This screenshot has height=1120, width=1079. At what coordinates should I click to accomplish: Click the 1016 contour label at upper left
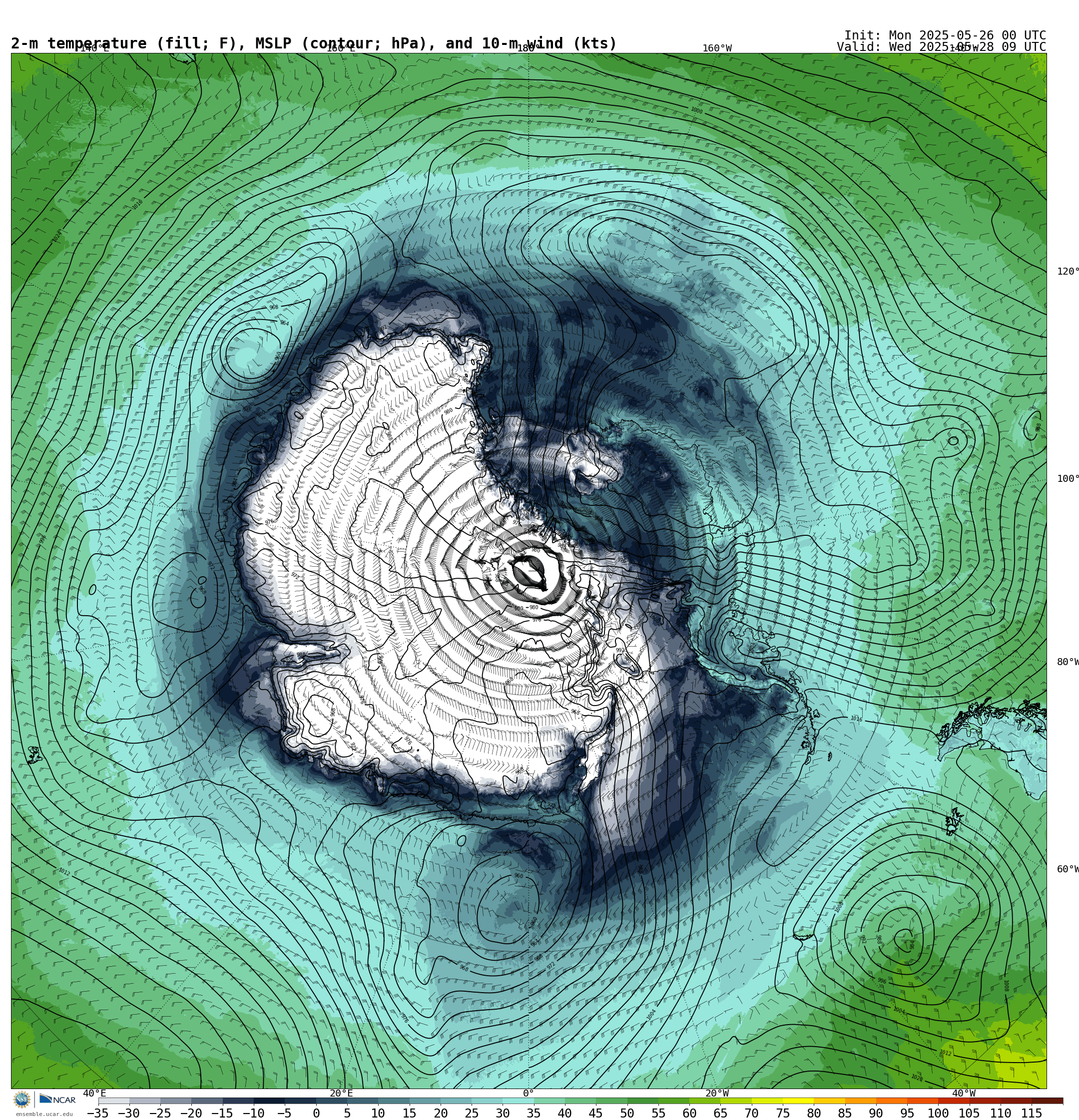(137, 205)
